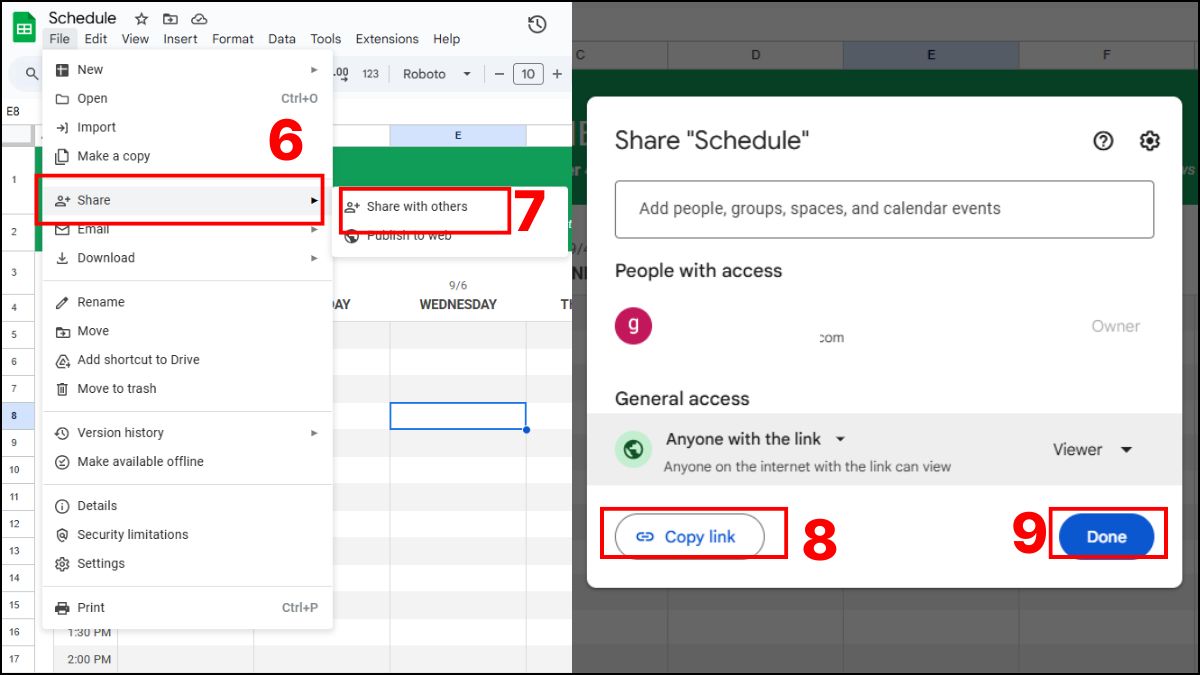The image size is (1200, 675).
Task: Open version history via the clock icon
Action: pyautogui.click(x=536, y=25)
